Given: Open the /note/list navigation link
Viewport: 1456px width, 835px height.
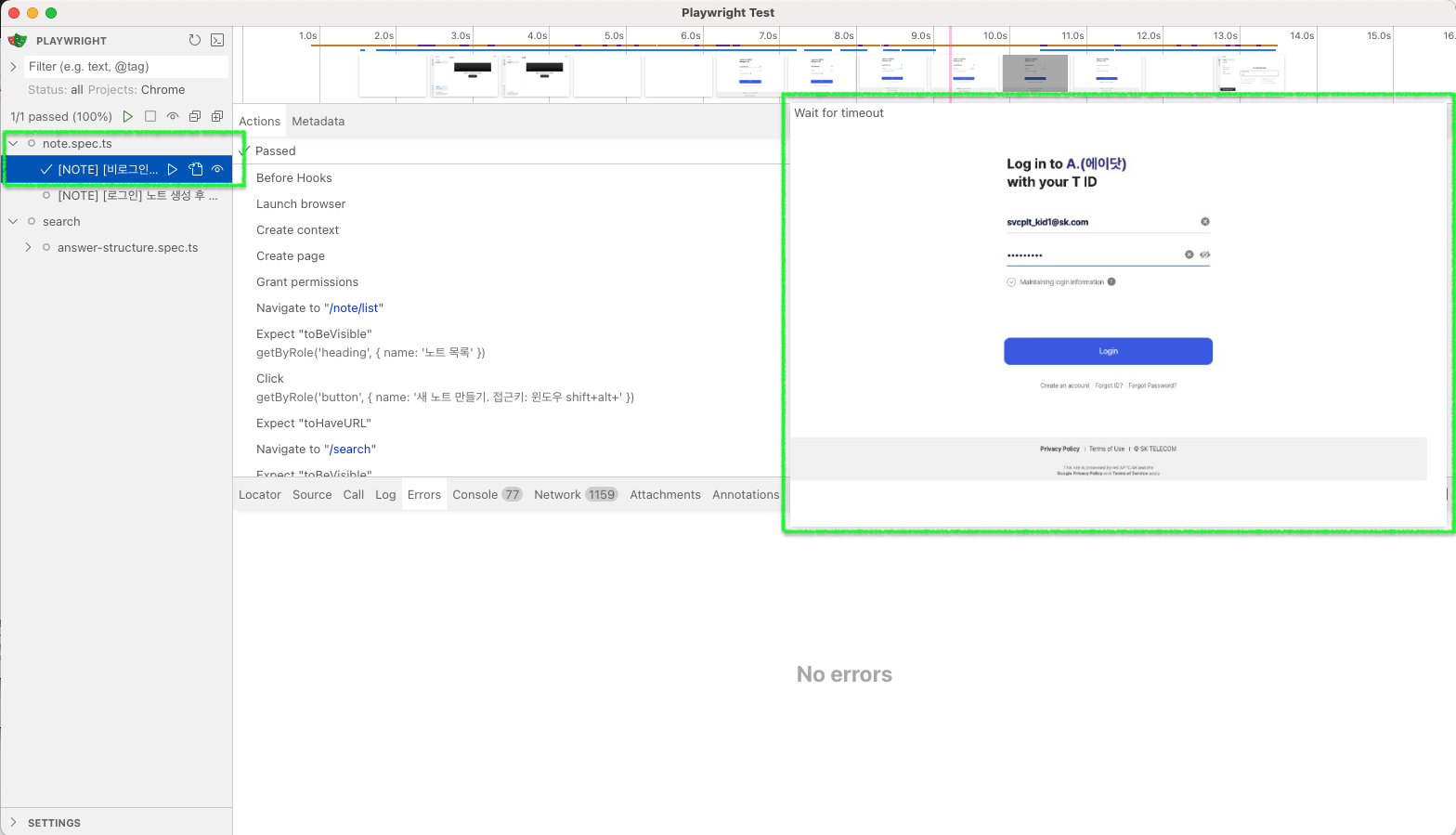Looking at the screenshot, I should click(355, 307).
